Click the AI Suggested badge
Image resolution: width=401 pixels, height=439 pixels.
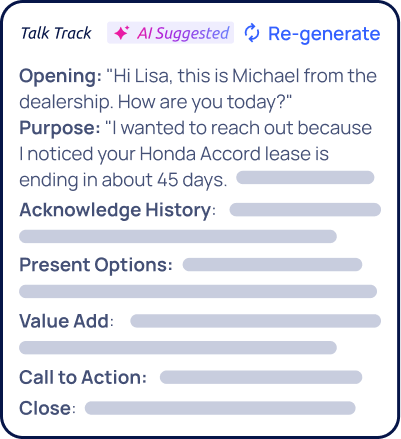pos(170,33)
